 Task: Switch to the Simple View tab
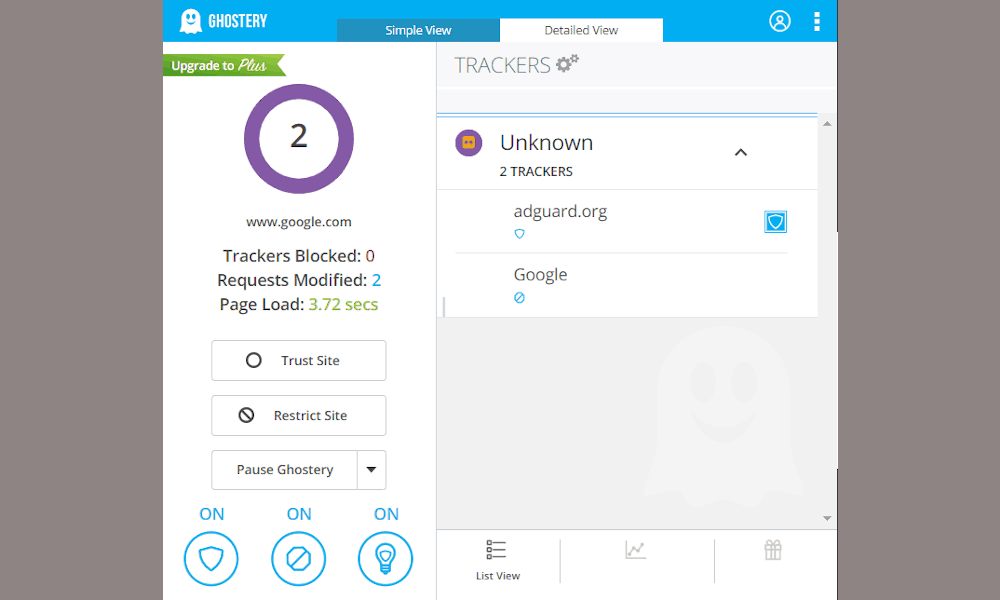(x=418, y=30)
